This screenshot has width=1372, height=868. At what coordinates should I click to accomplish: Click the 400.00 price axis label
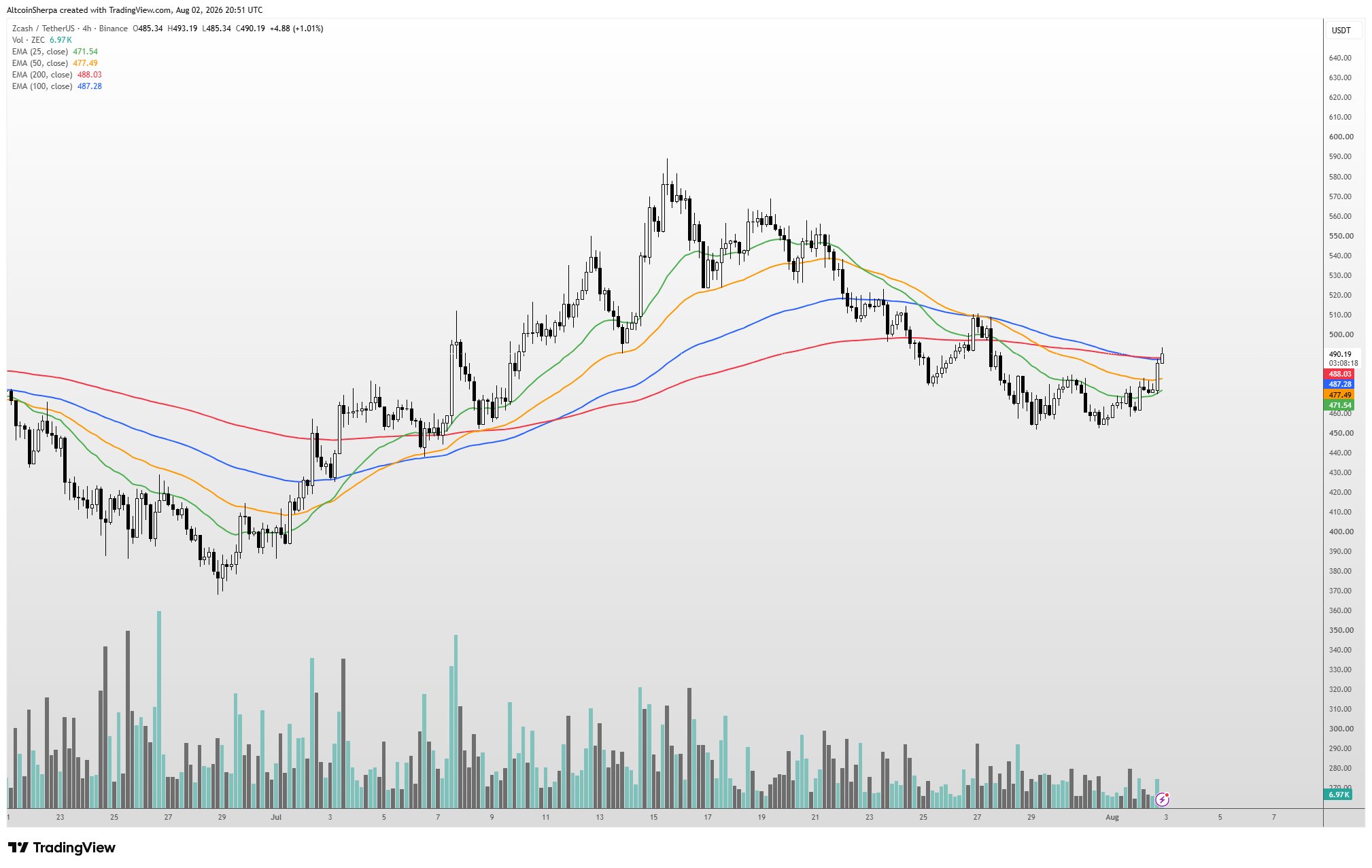coord(1341,532)
